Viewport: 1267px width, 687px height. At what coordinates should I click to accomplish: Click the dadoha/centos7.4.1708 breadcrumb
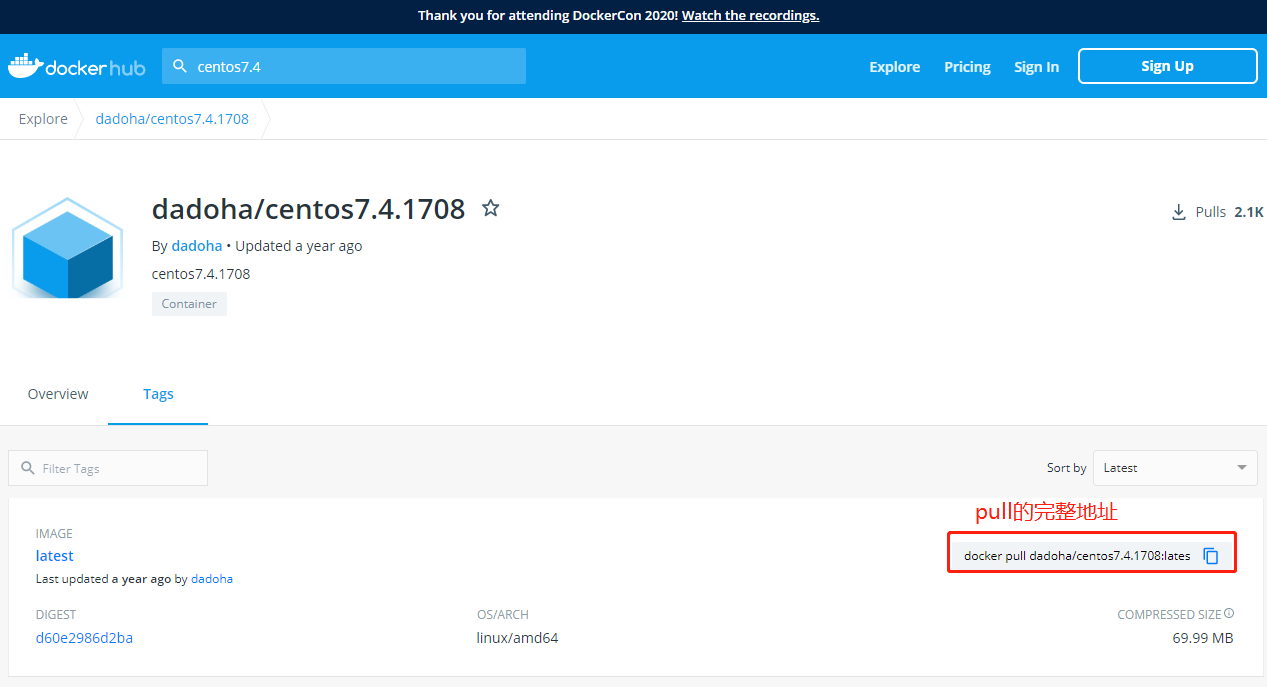tap(172, 119)
